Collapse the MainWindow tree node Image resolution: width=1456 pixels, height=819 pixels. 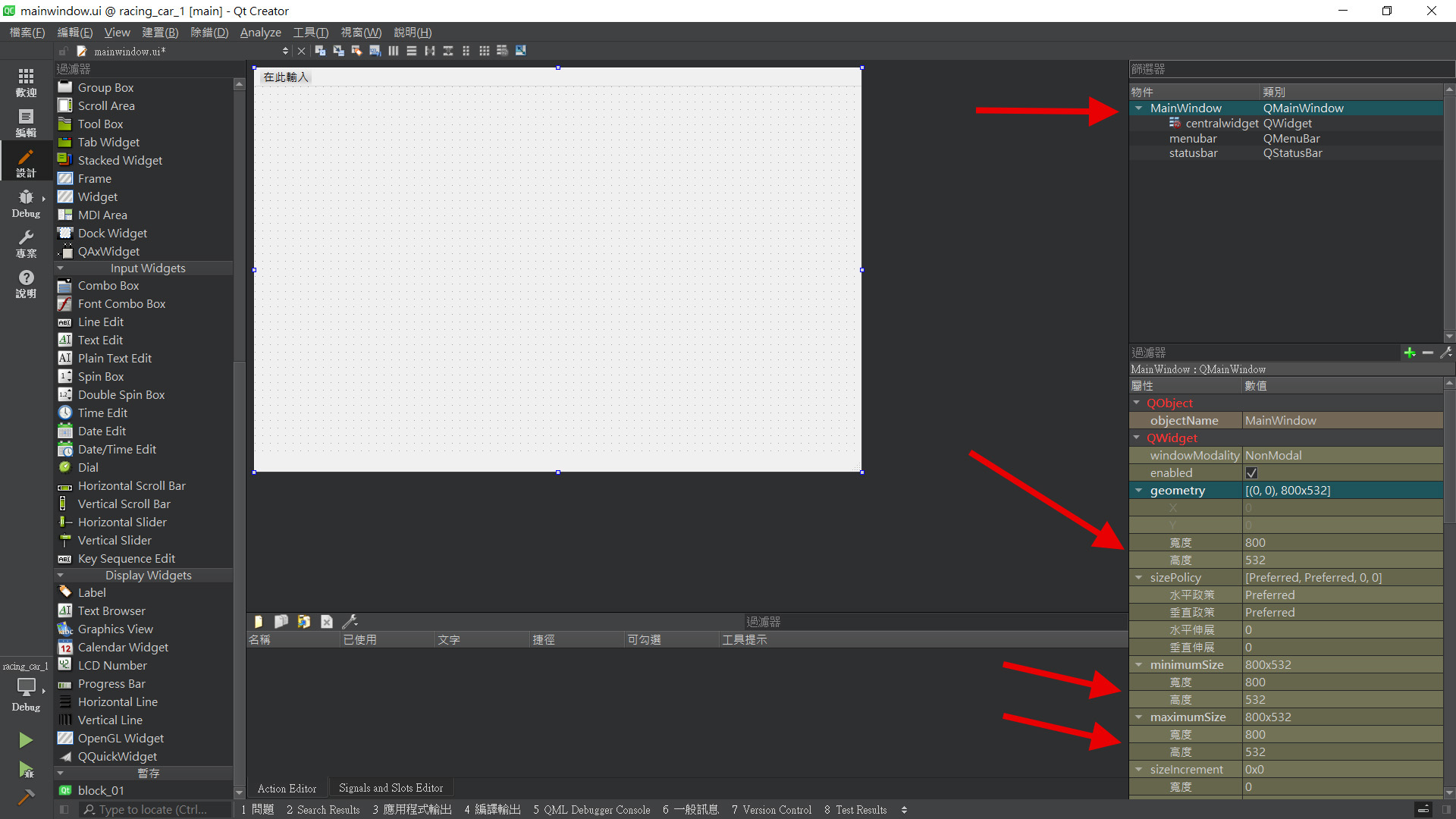click(x=1138, y=108)
